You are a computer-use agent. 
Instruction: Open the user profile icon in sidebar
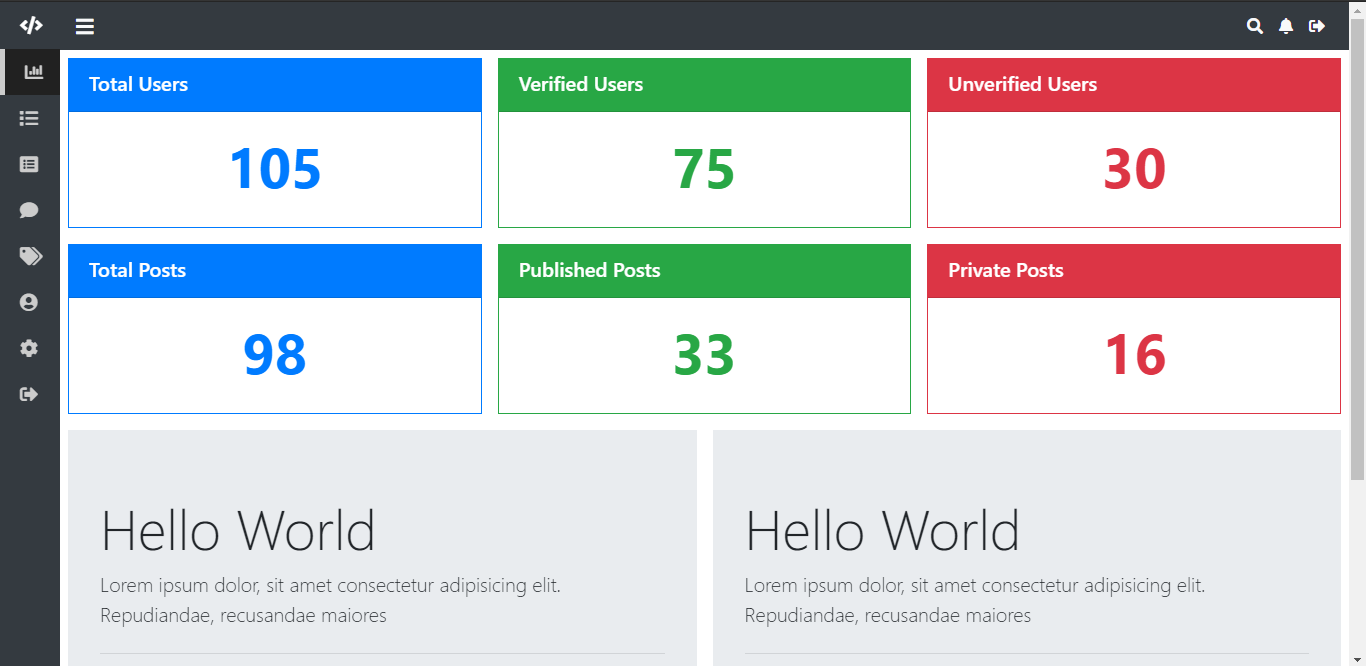[29, 301]
